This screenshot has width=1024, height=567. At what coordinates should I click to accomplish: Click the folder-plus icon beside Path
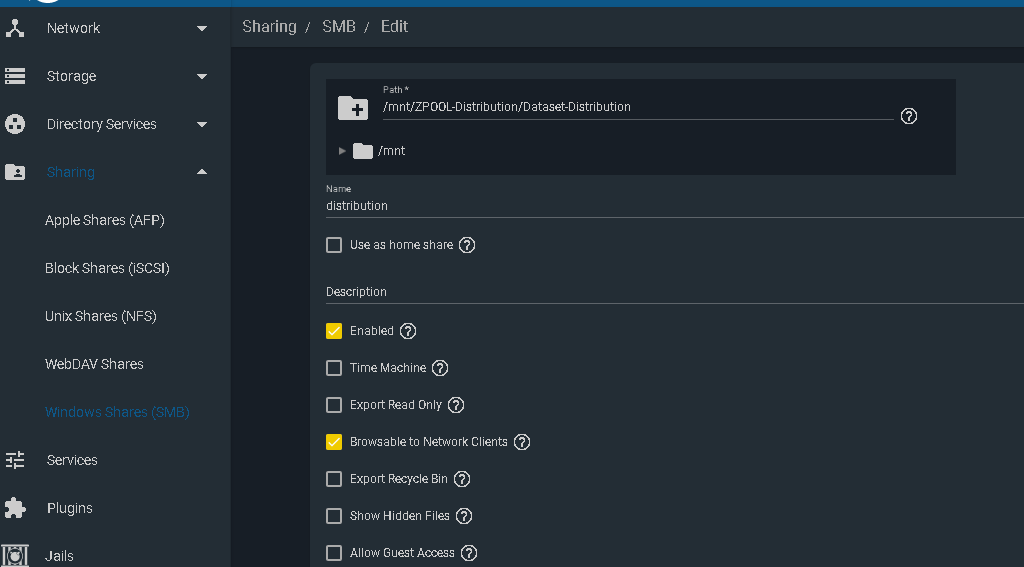[x=353, y=108]
